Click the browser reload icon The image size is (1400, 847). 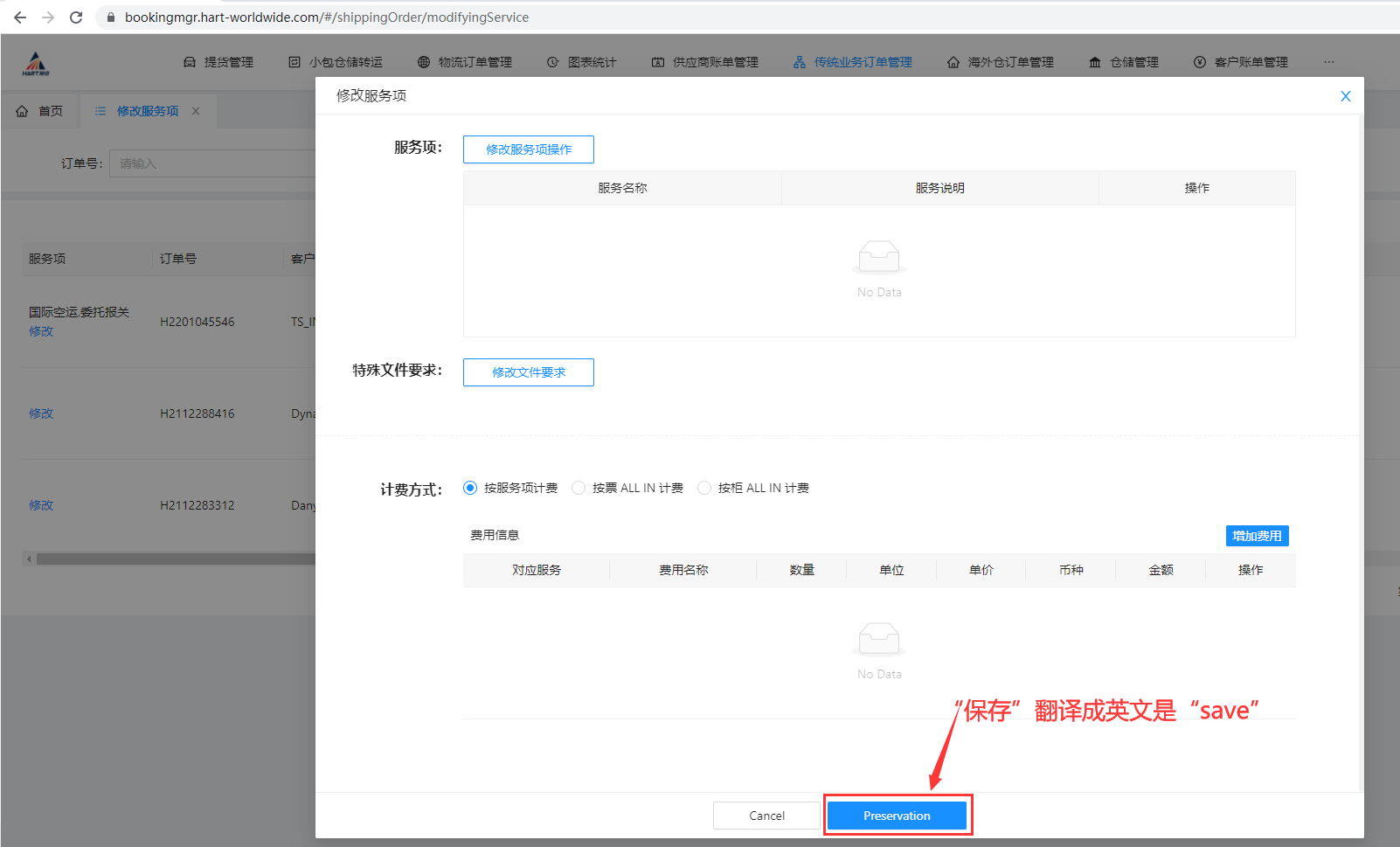[76, 17]
